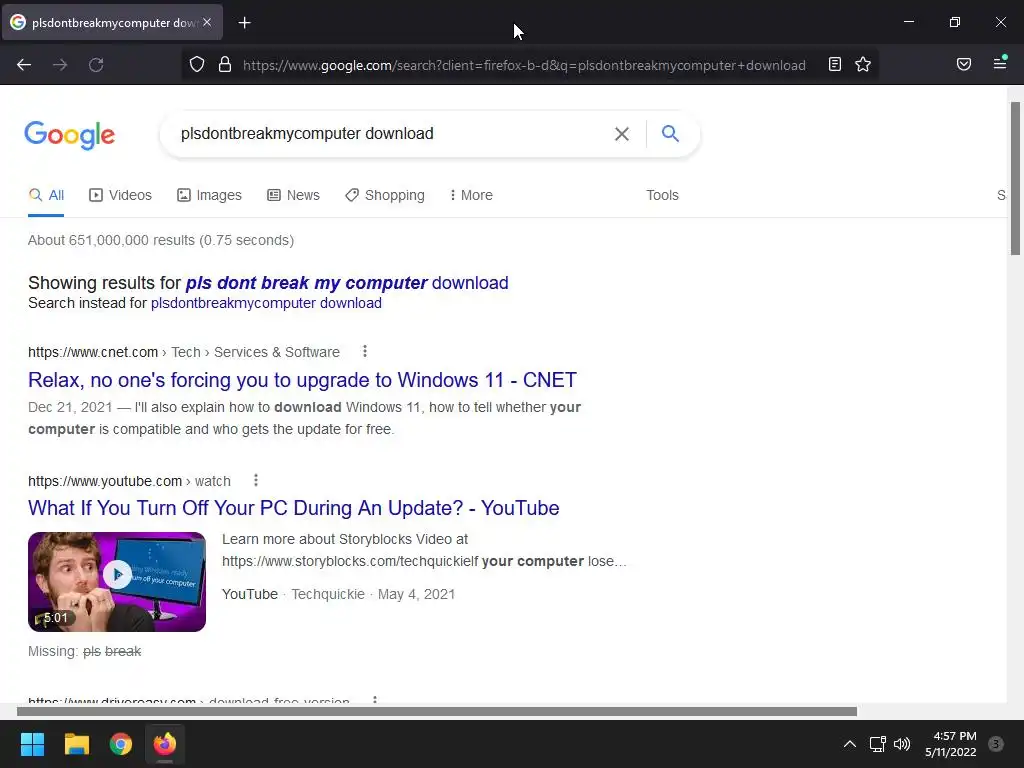
Task: Go back using the browser back arrow
Action: point(24,65)
